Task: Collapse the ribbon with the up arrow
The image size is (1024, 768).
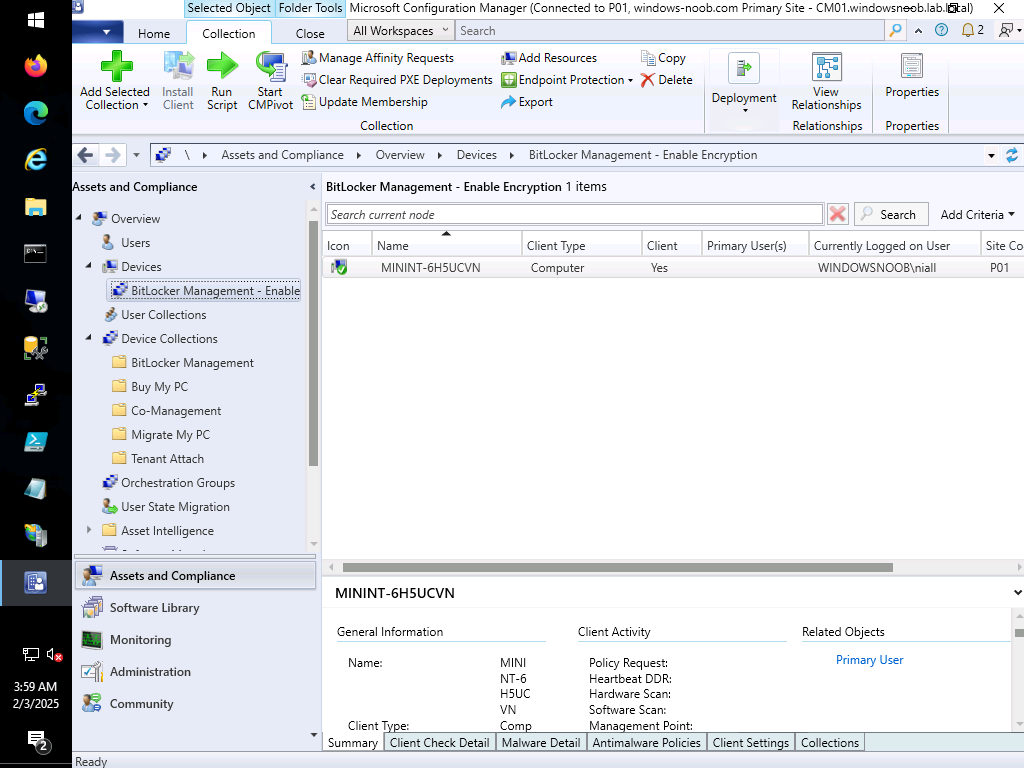Action: 918,31
